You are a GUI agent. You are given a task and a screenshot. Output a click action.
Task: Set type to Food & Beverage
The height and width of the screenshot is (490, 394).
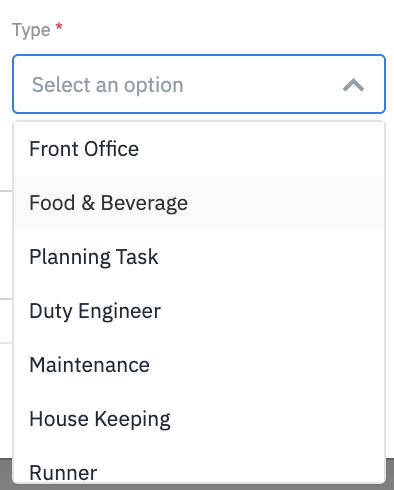199,203
